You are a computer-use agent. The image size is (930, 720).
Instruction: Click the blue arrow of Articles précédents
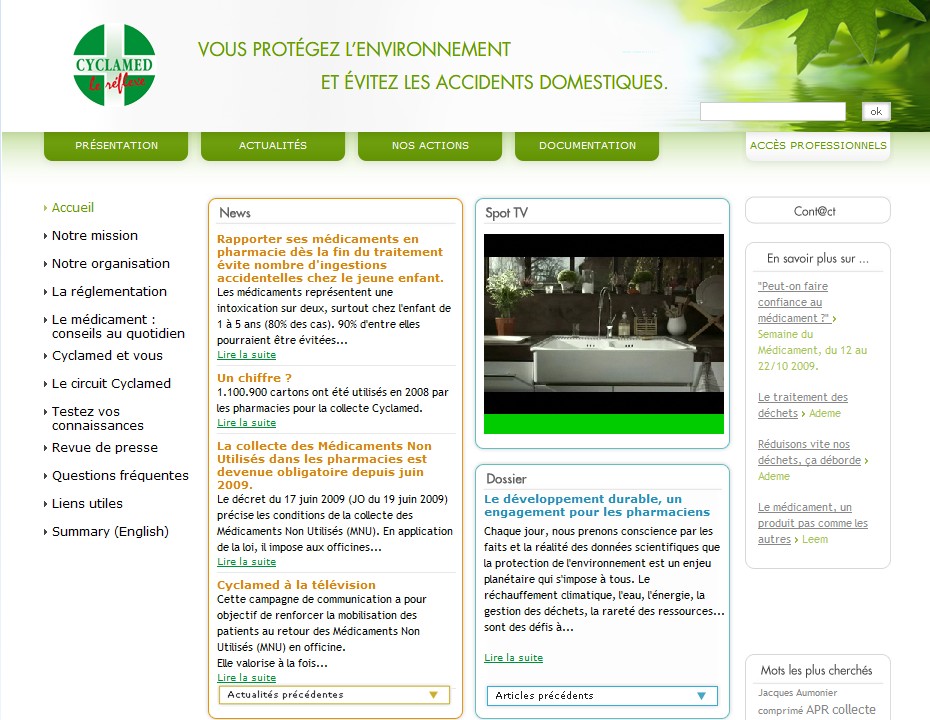pos(702,696)
